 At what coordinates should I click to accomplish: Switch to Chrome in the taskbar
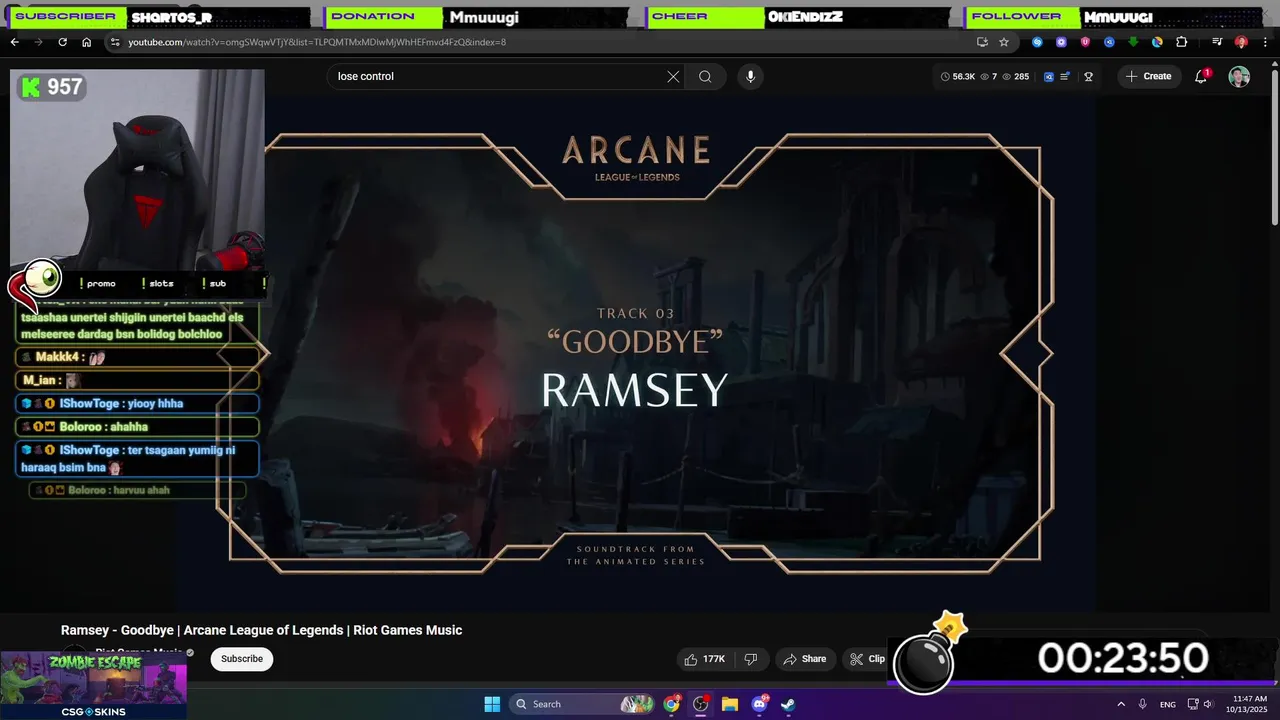(x=672, y=704)
